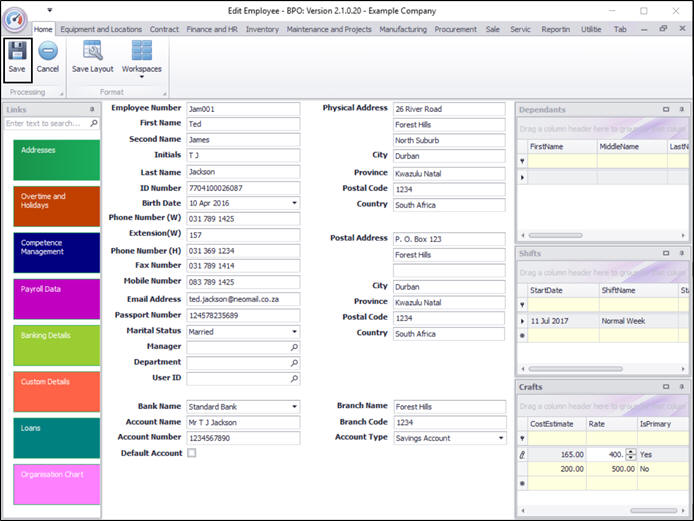Click the User ID lookup magnifier
Image resolution: width=694 pixels, height=521 pixels.
[294, 379]
